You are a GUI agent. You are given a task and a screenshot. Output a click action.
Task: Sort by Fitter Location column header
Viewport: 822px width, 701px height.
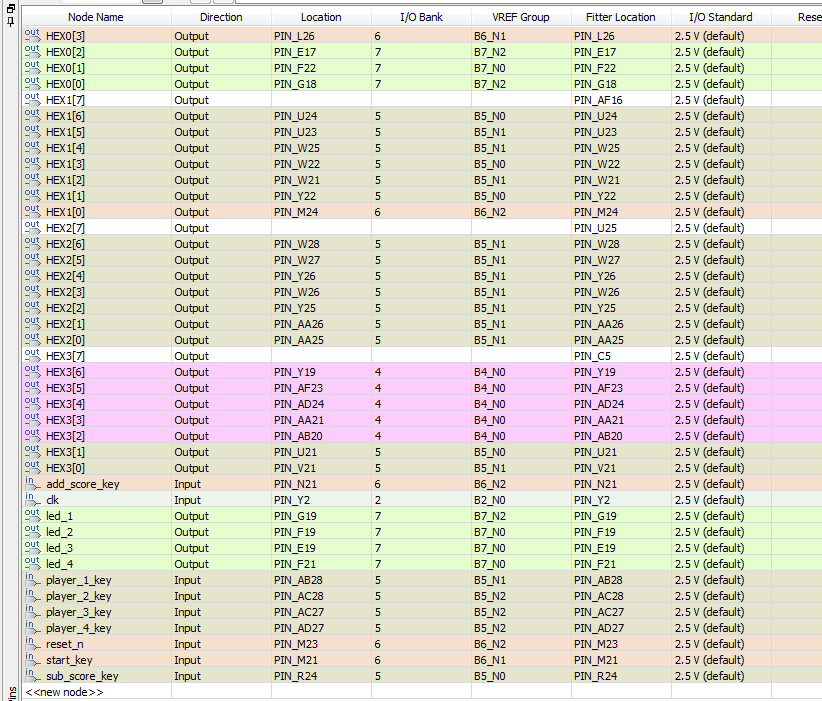coord(621,17)
